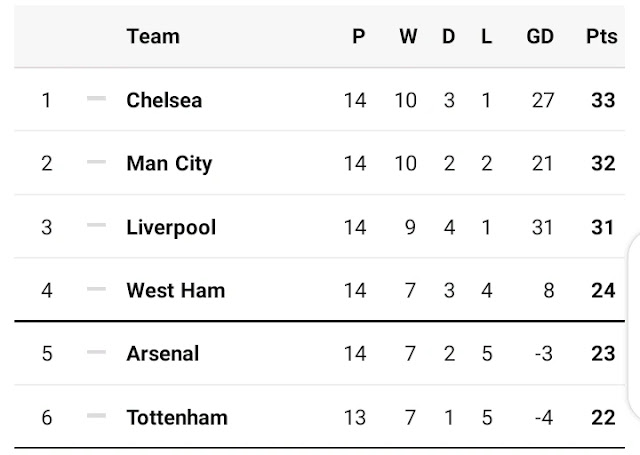Open Arsenal team details
This screenshot has width=640, height=455.
pyautogui.click(x=162, y=353)
